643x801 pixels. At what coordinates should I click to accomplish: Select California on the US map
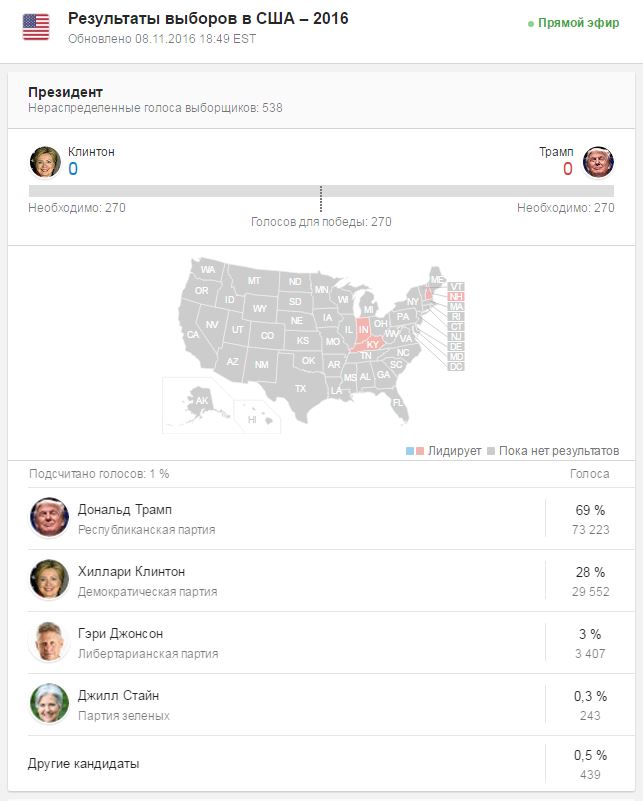point(194,335)
